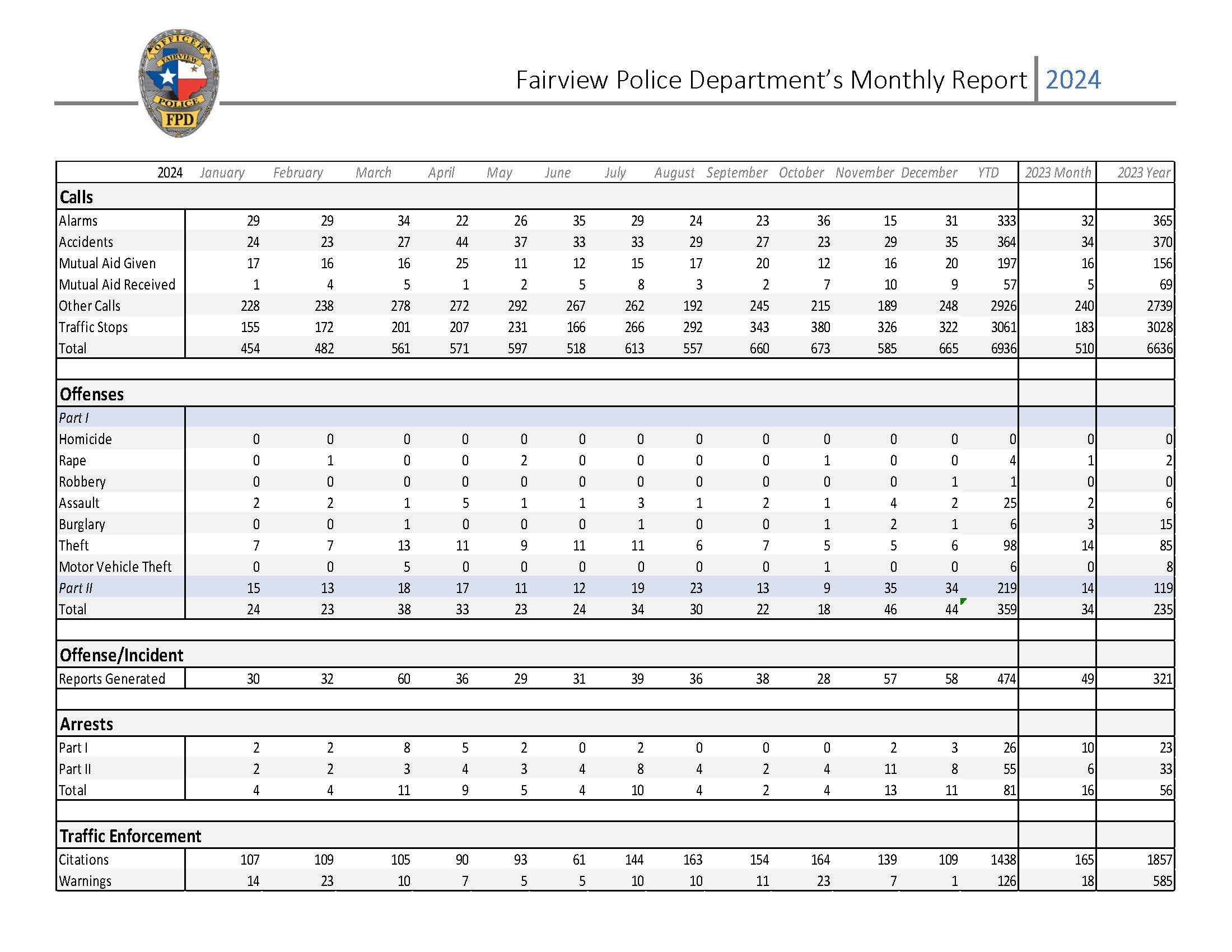Click the February column header

point(298,172)
